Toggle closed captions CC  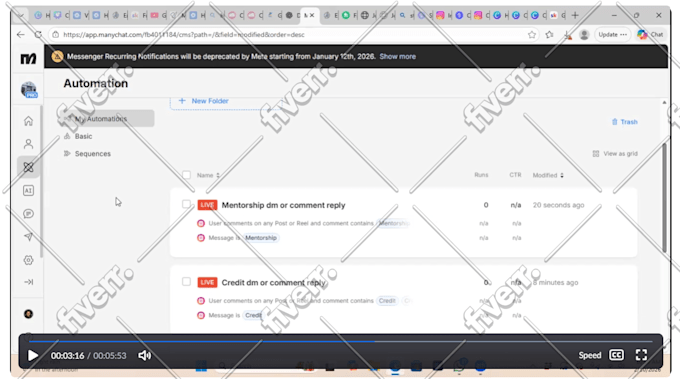(x=616, y=355)
